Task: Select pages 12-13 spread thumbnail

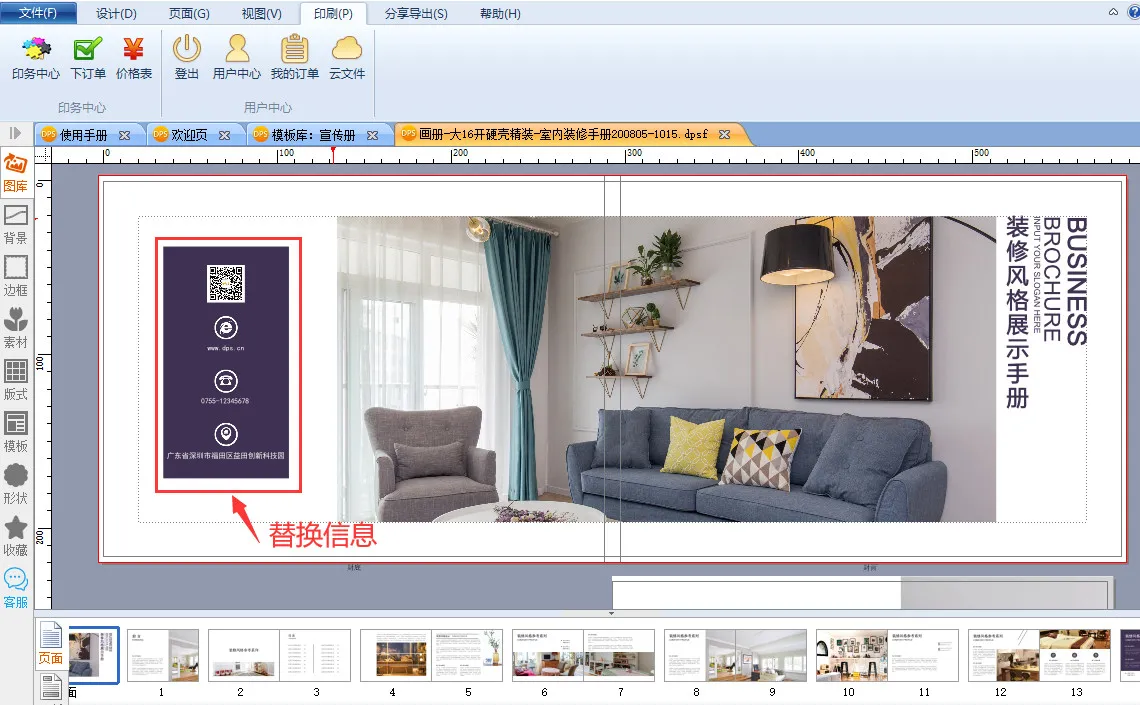Action: pos(1039,655)
